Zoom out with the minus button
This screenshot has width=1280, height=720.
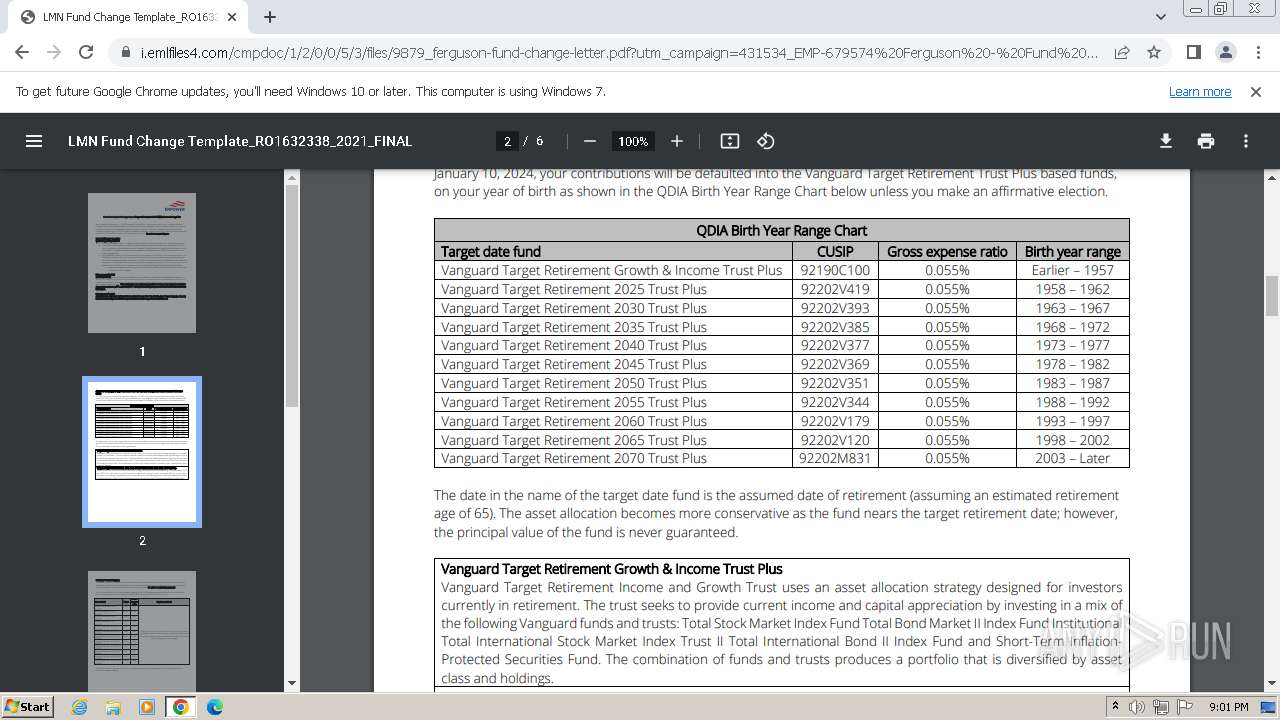(590, 141)
